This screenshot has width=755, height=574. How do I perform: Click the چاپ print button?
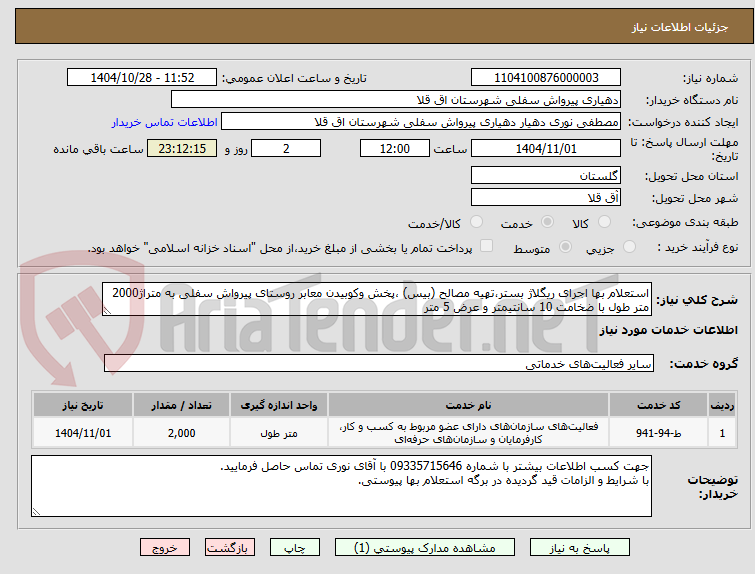click(x=295, y=548)
